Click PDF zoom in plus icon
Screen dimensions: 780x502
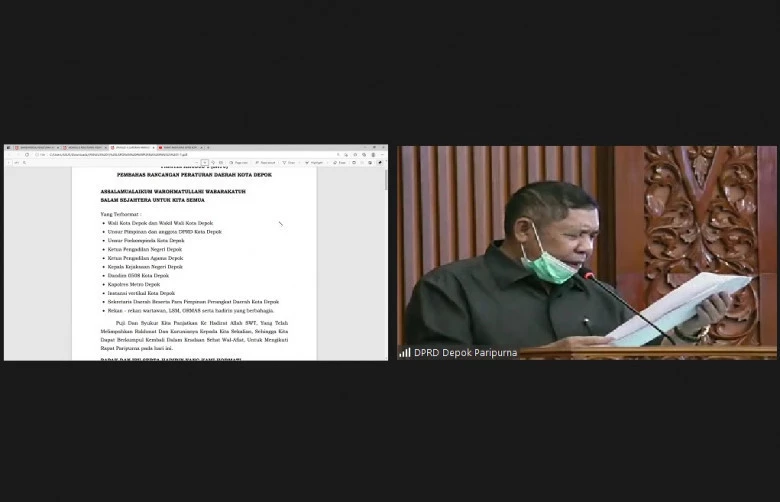pyautogui.click(x=205, y=163)
